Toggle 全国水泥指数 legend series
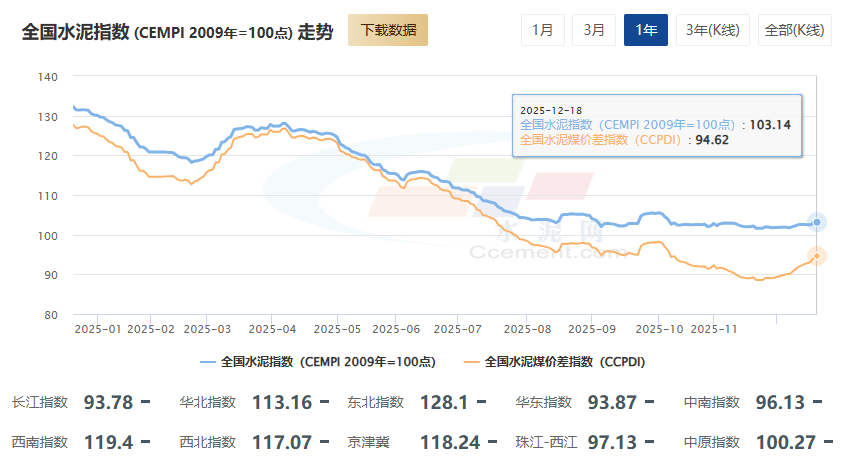The height and width of the screenshot is (459, 845). [x=318, y=362]
